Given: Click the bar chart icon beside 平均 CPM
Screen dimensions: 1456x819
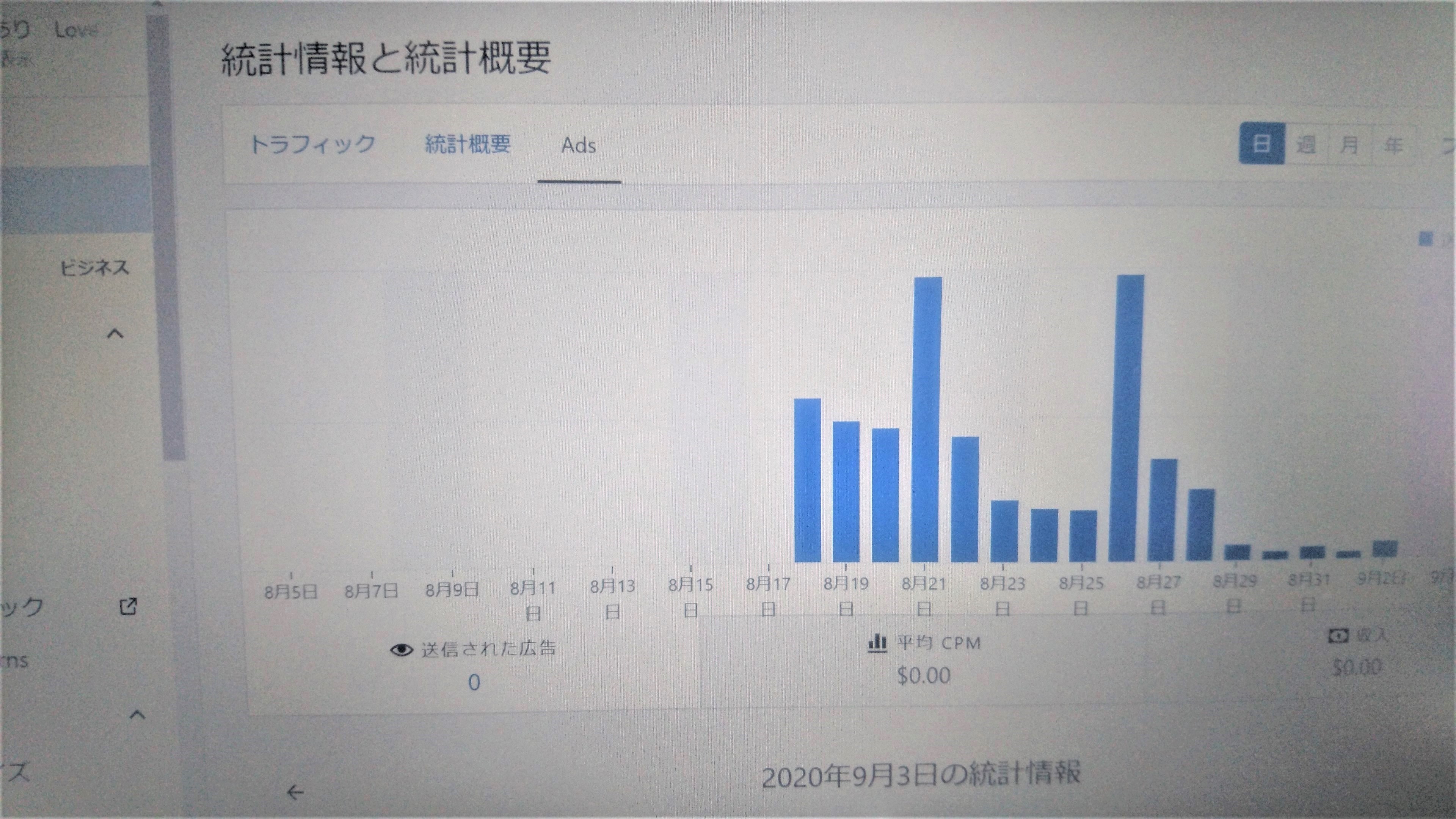Looking at the screenshot, I should click(x=877, y=643).
